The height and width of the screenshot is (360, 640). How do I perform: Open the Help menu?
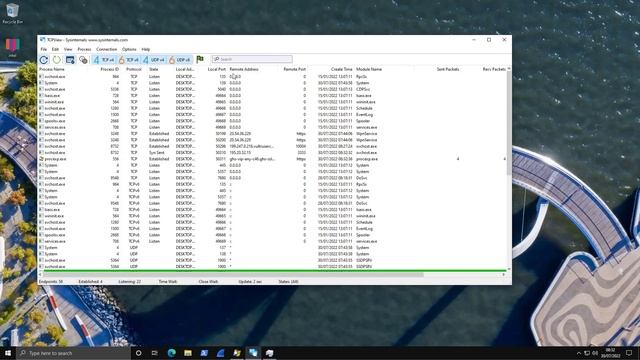[146, 49]
